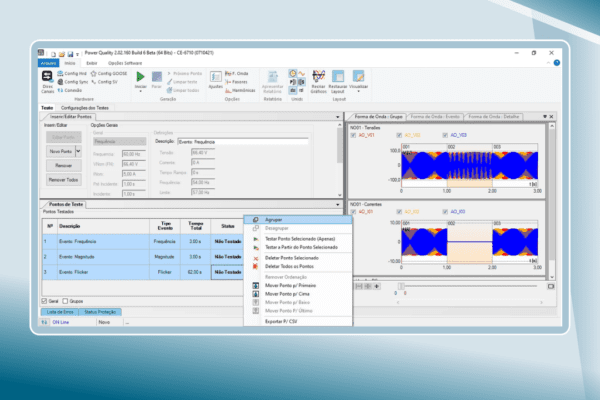Open Inserir/Editar Pontos panel dropdown arrow
600x400 pixels.
(x=338, y=117)
